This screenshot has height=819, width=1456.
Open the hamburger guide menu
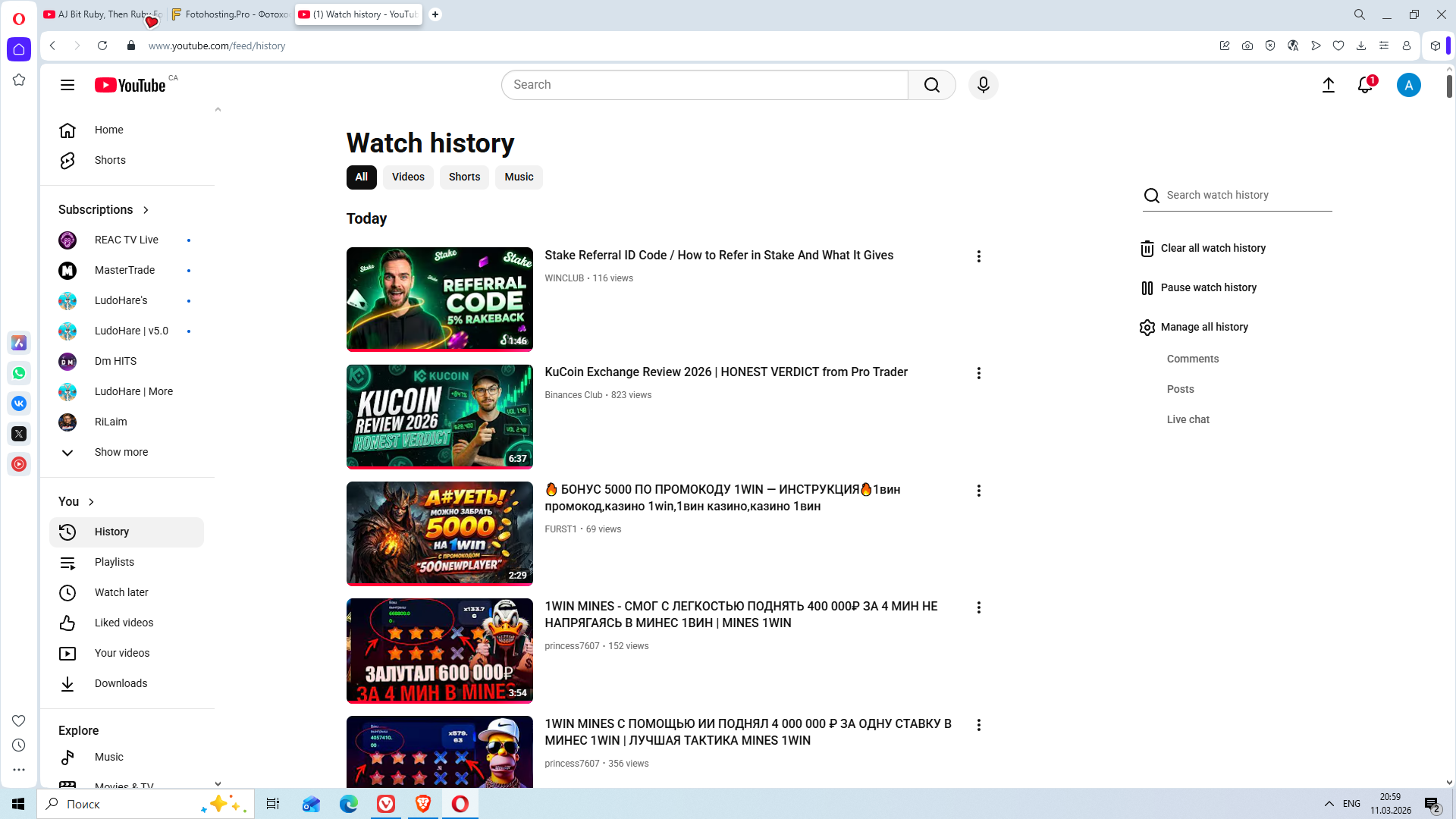point(67,85)
